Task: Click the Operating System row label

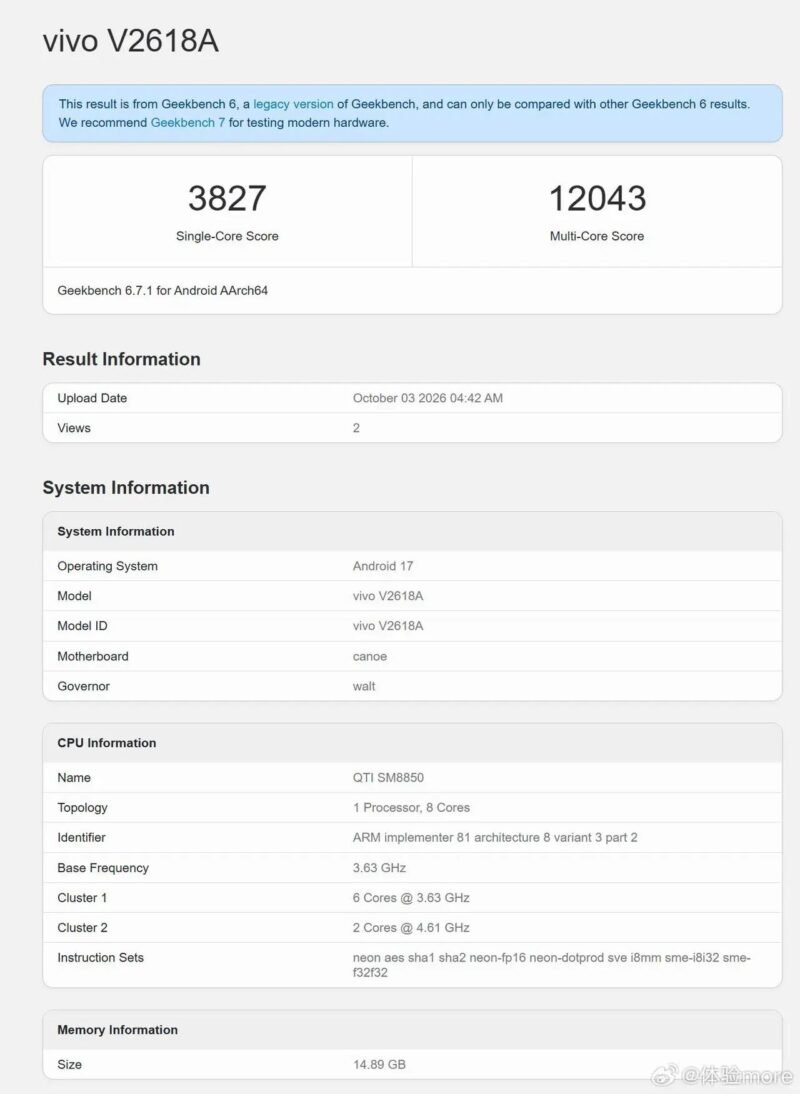Action: click(107, 566)
